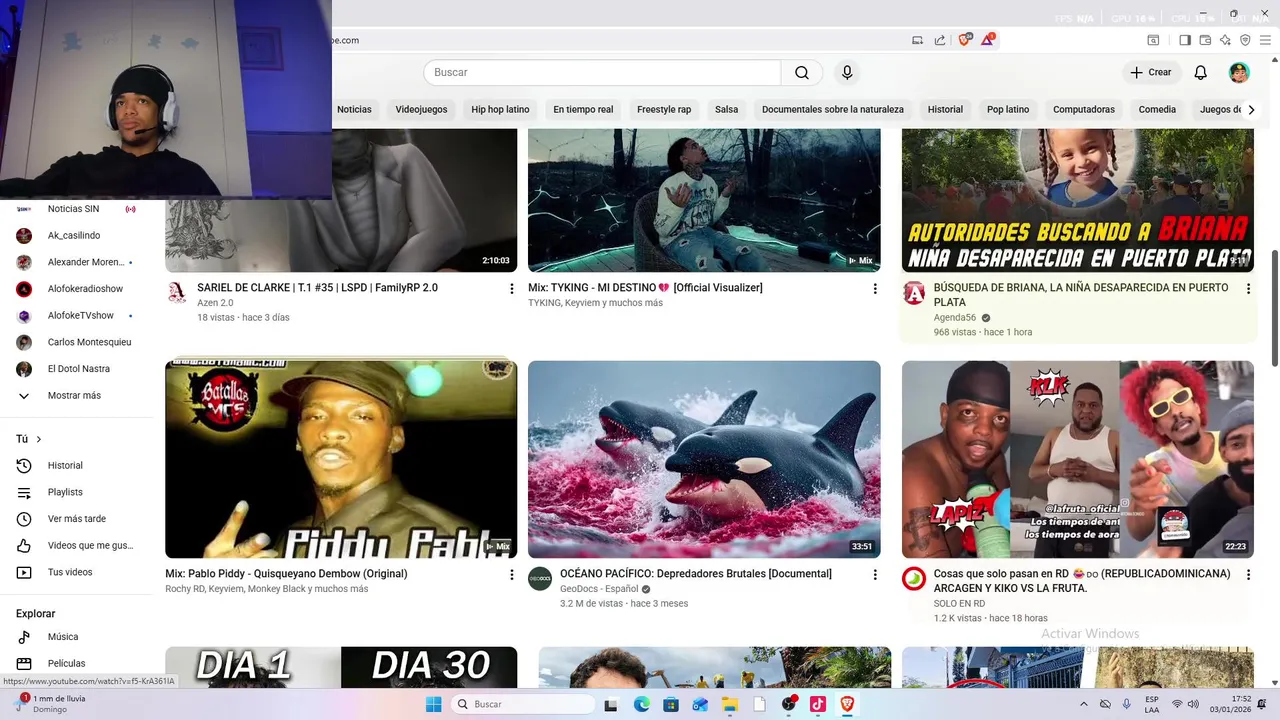The image size is (1280, 720).
Task: Open Noticias SIN subscription
Action: pos(76,209)
